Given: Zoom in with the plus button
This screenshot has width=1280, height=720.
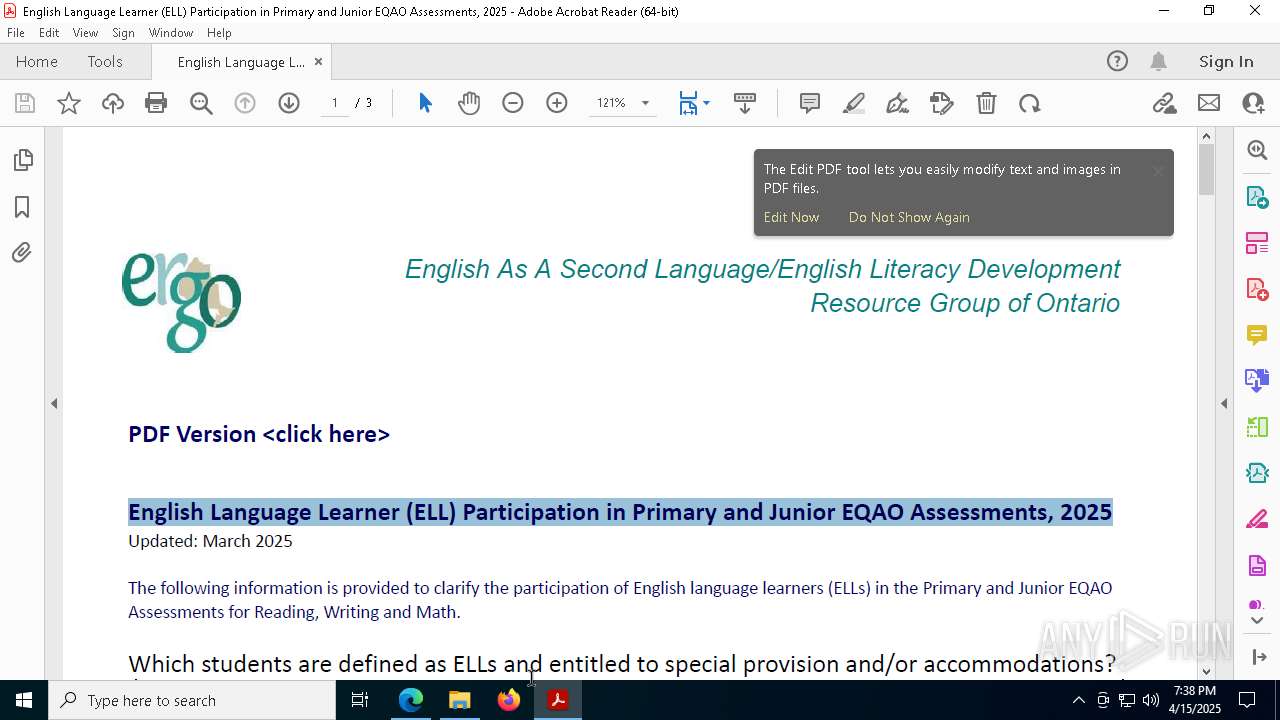Looking at the screenshot, I should (x=557, y=103).
